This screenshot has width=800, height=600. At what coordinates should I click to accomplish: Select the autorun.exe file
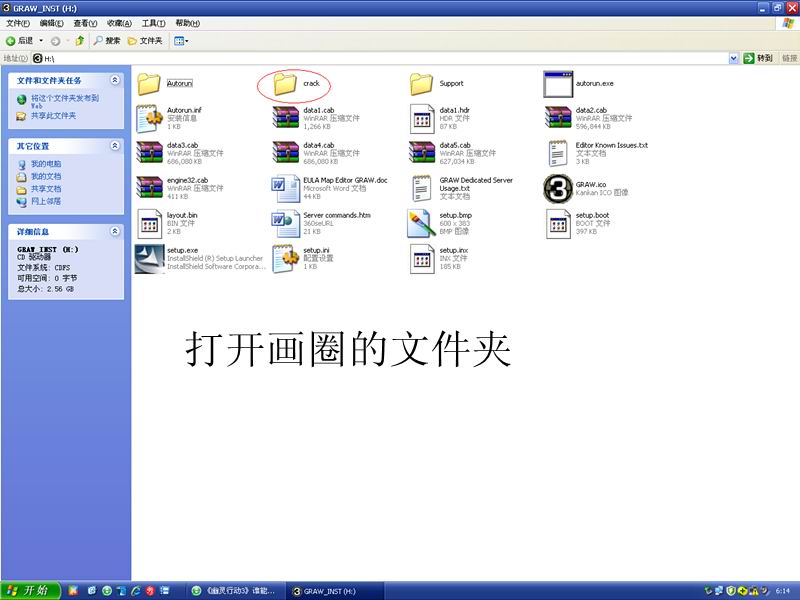(x=579, y=84)
